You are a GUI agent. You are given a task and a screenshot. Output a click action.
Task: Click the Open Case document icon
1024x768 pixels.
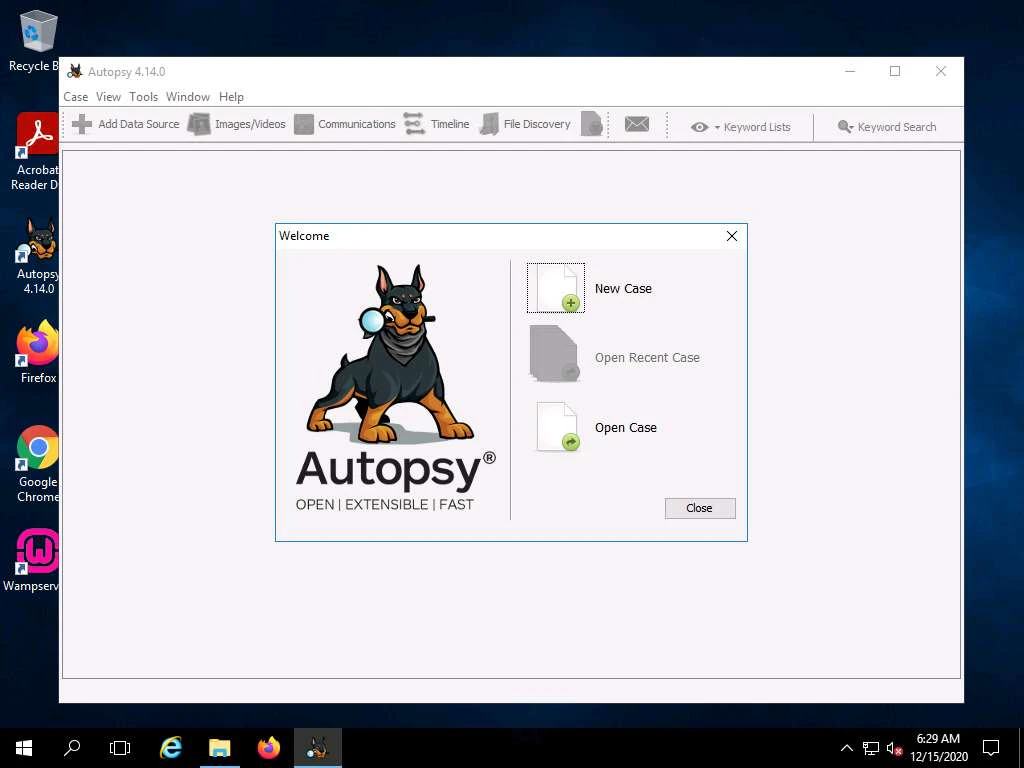click(x=557, y=427)
